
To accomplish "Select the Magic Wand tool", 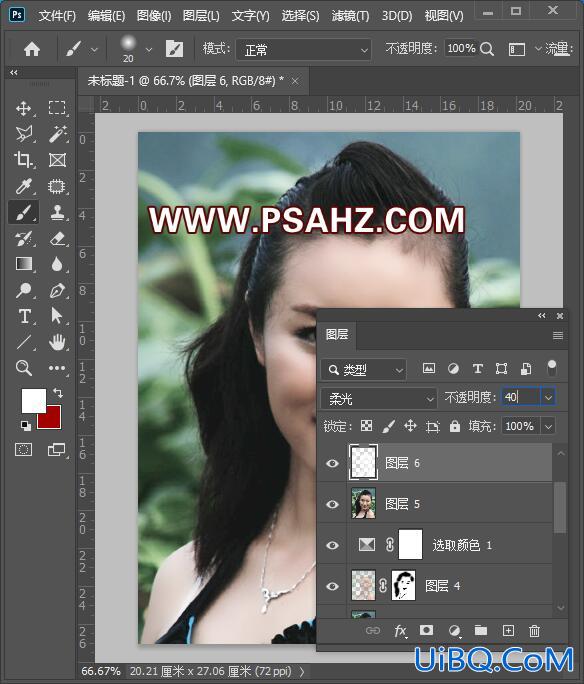I will click(57, 134).
